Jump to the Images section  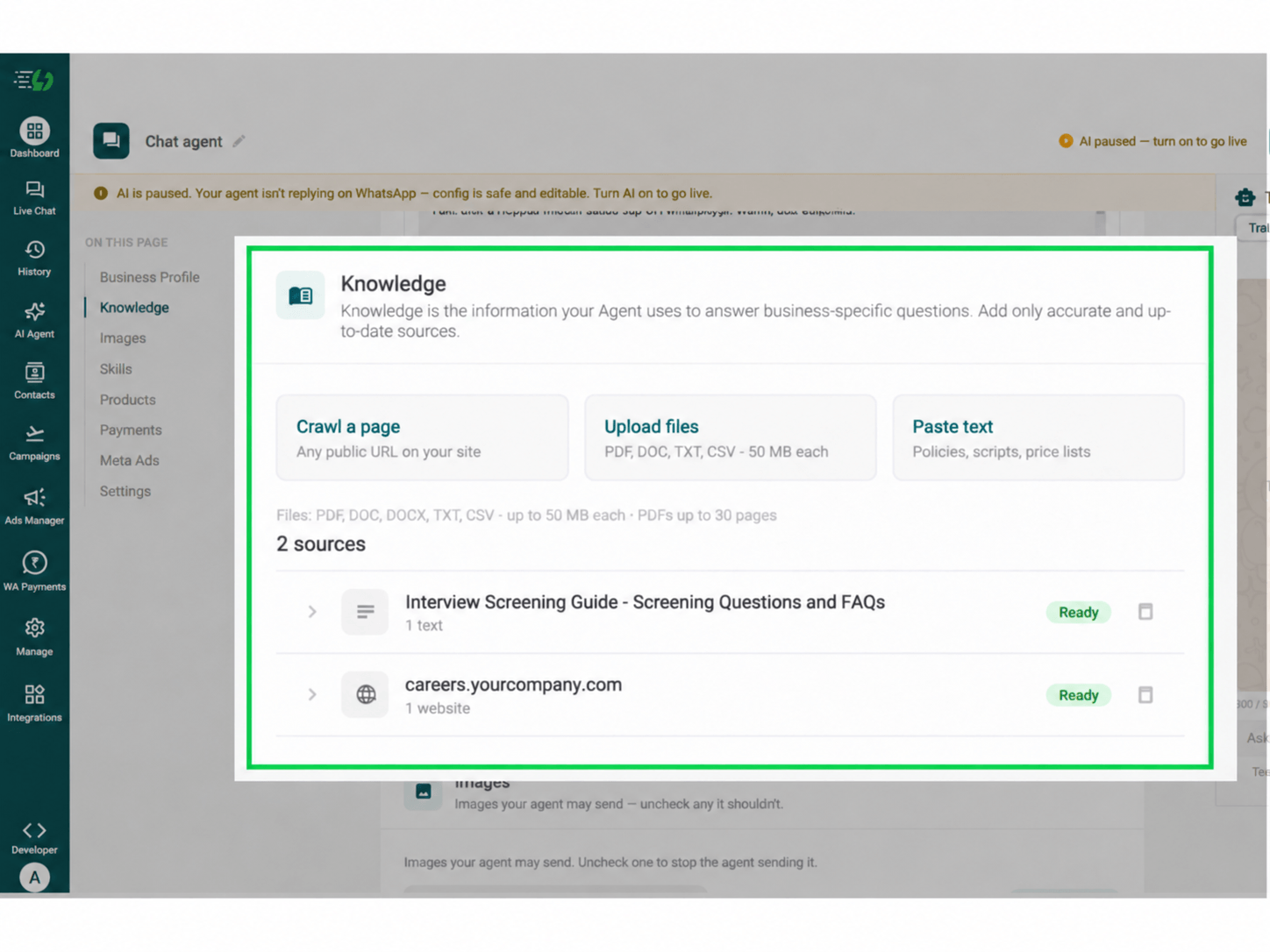pyautogui.click(x=123, y=338)
